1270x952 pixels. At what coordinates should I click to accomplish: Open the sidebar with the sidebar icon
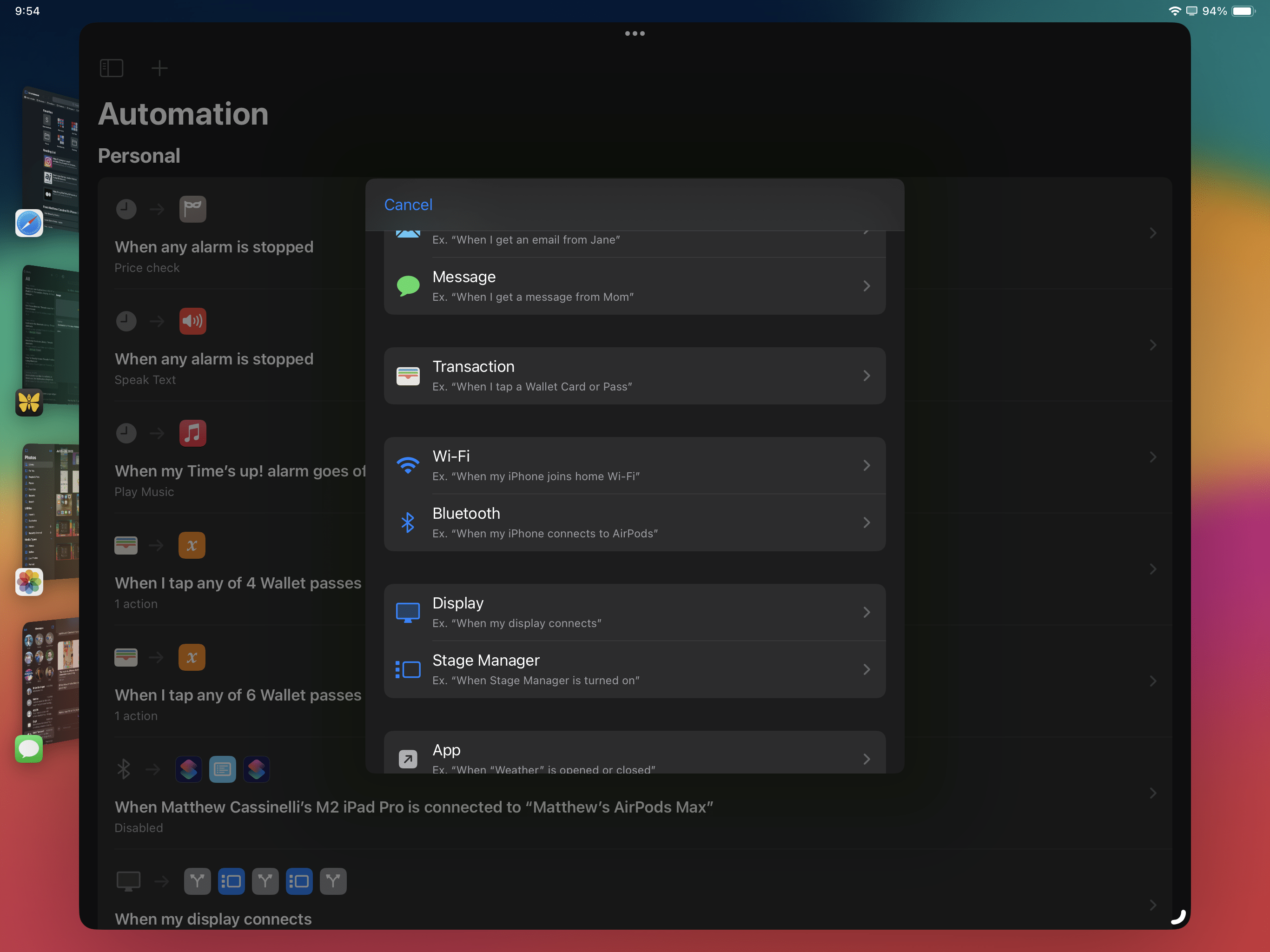112,68
